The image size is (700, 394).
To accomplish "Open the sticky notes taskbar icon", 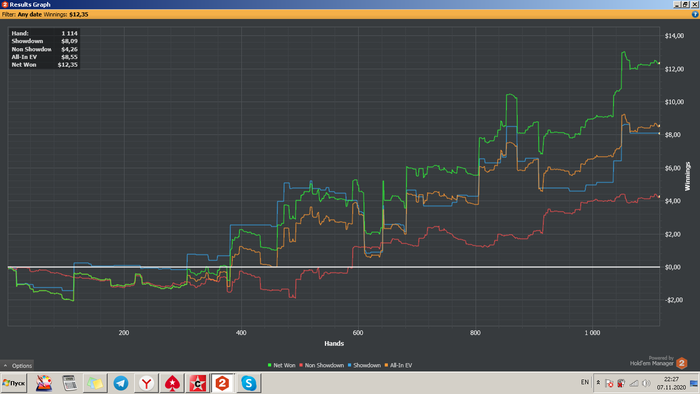I will tap(95, 383).
